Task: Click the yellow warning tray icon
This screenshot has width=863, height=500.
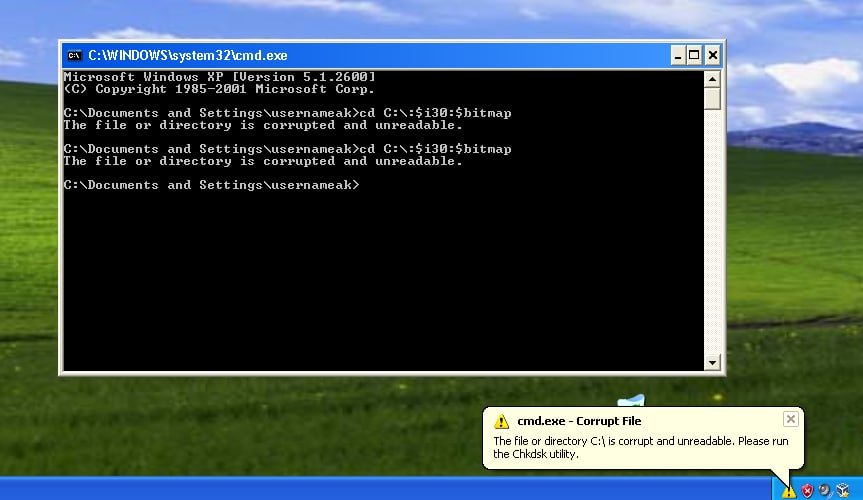Action: pos(789,491)
